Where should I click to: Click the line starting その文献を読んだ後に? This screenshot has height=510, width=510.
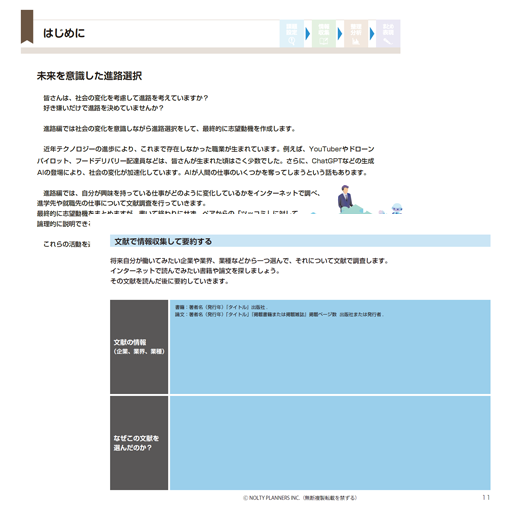click(169, 281)
